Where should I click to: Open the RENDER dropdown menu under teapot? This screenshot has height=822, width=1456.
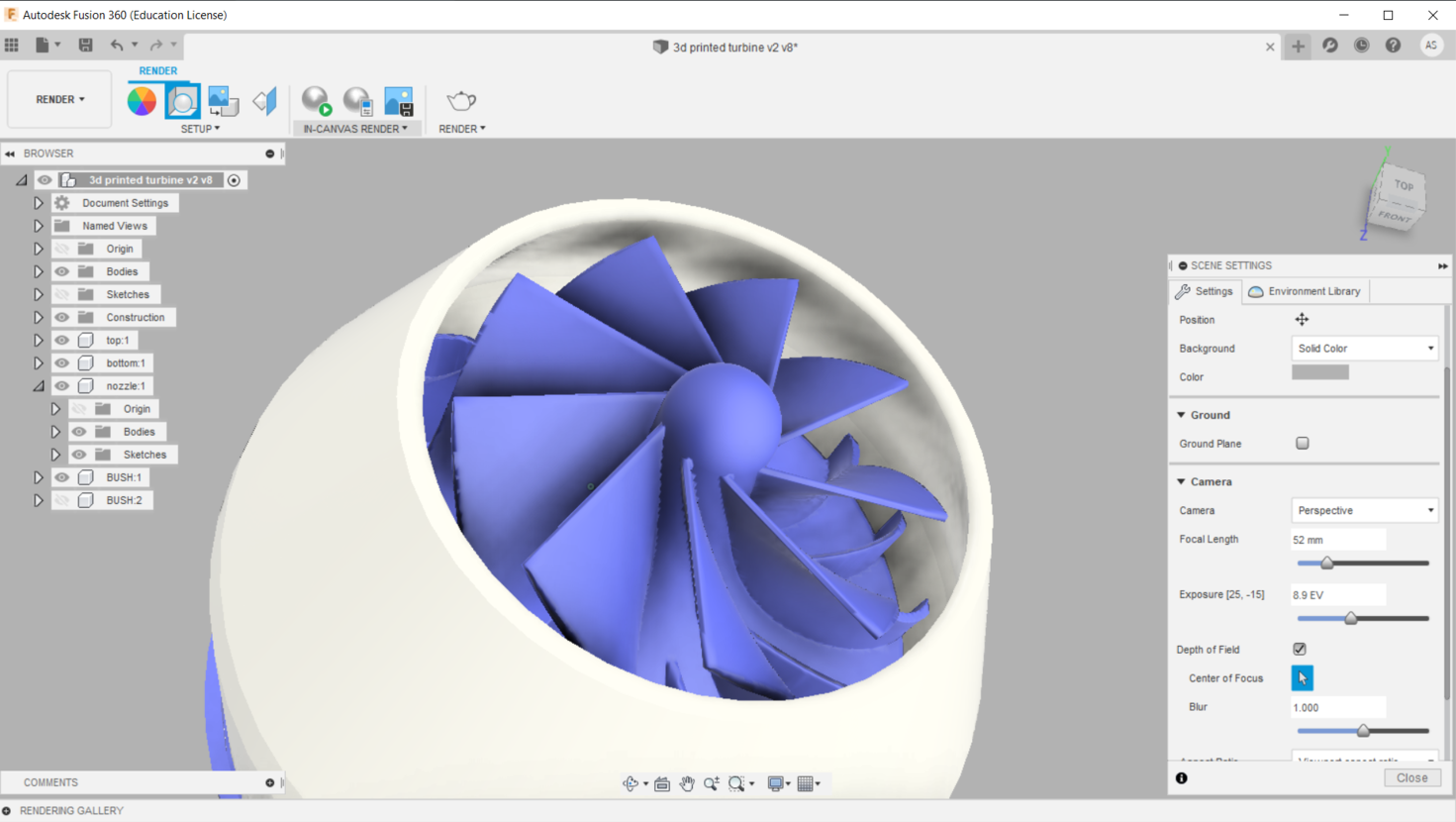click(462, 129)
